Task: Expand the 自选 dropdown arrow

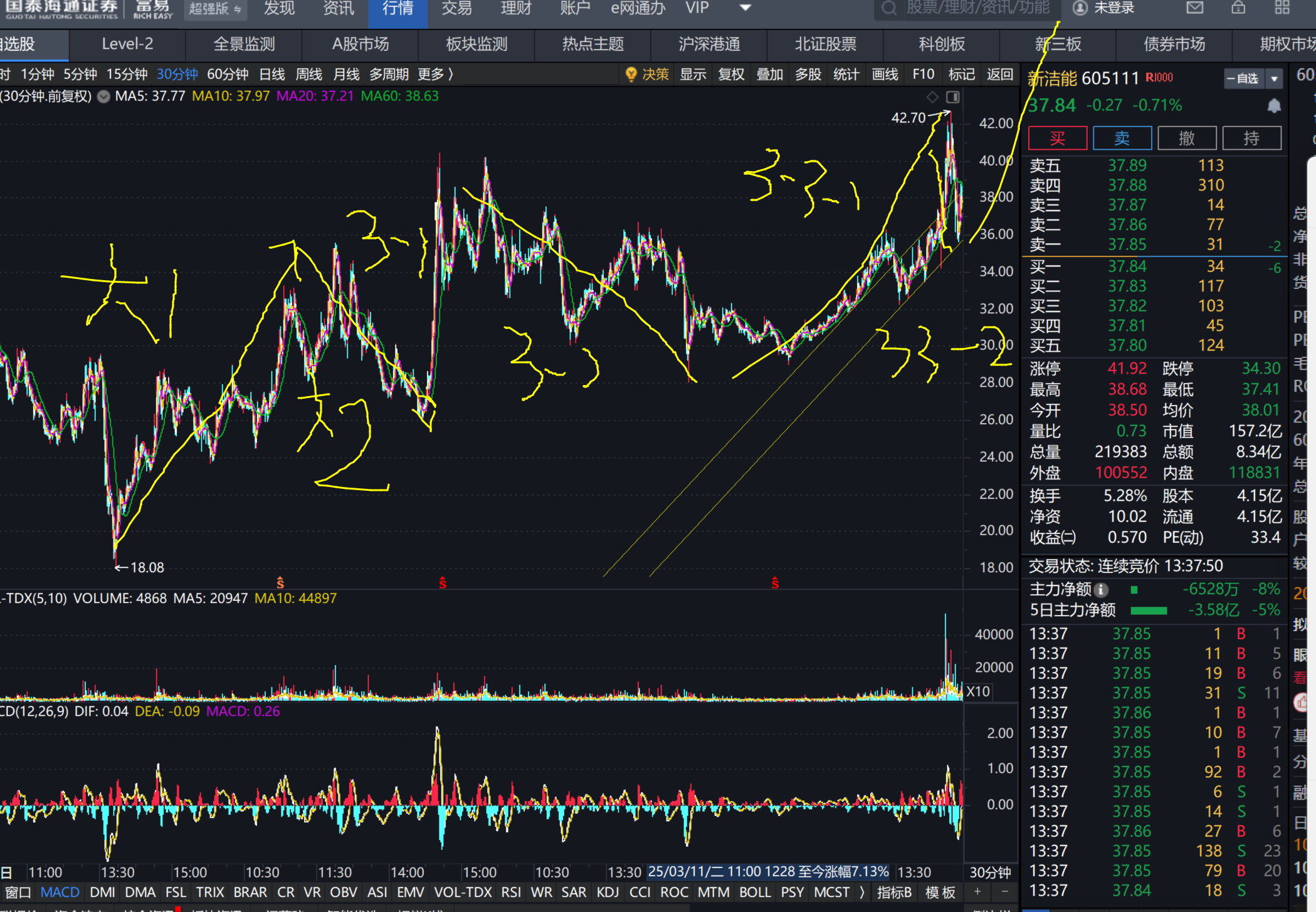Action: 1275,79
